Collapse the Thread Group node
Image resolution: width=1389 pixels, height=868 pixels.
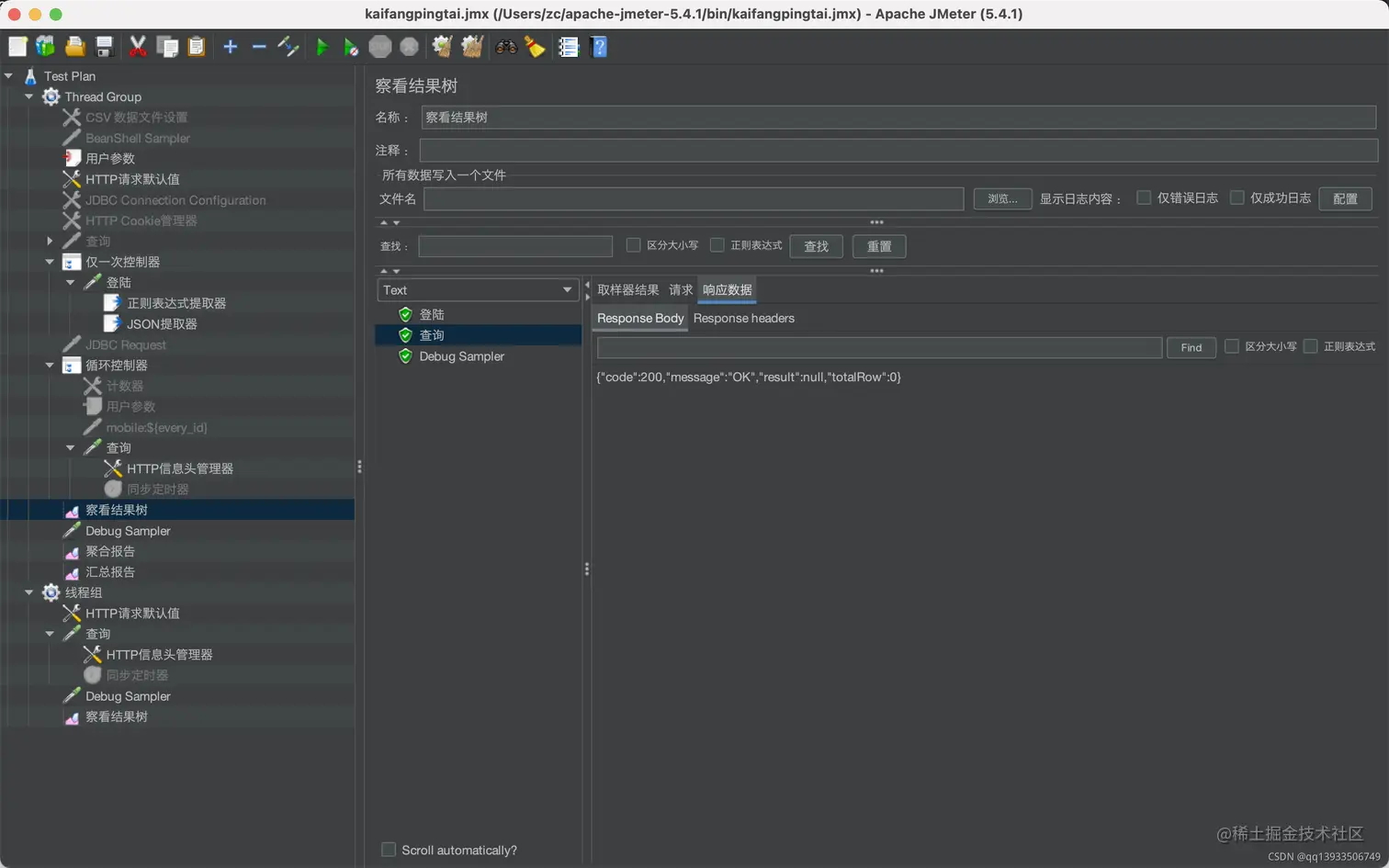click(28, 96)
